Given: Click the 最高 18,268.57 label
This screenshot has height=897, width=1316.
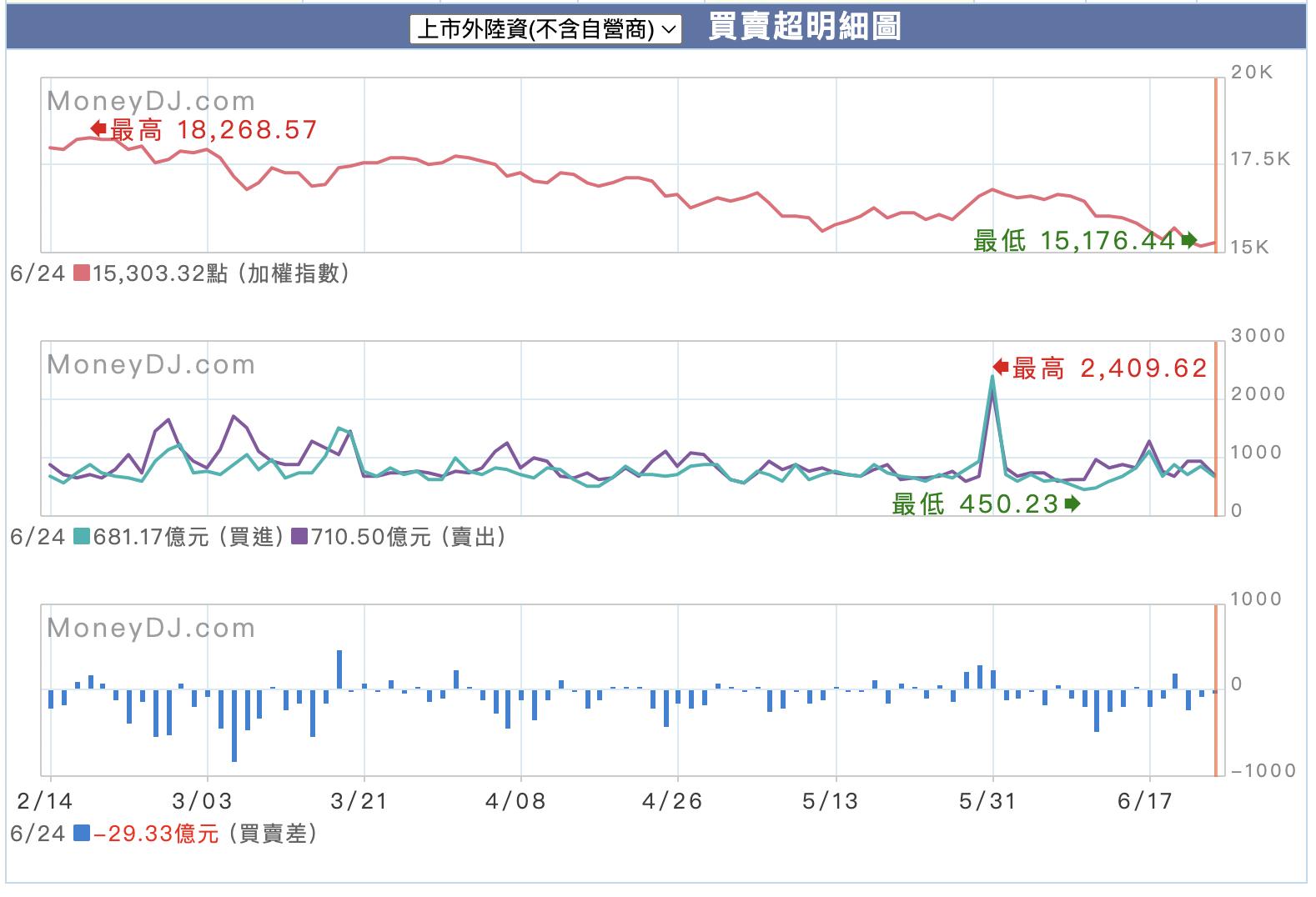Looking at the screenshot, I should pyautogui.click(x=213, y=129).
